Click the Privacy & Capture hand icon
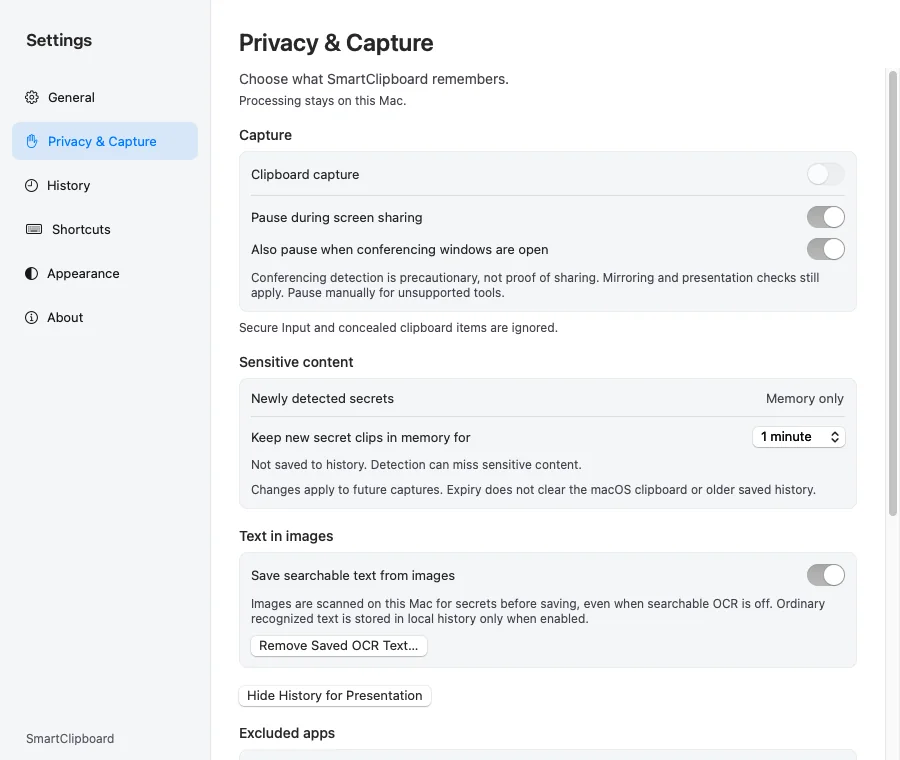This screenshot has width=900, height=760. [32, 141]
